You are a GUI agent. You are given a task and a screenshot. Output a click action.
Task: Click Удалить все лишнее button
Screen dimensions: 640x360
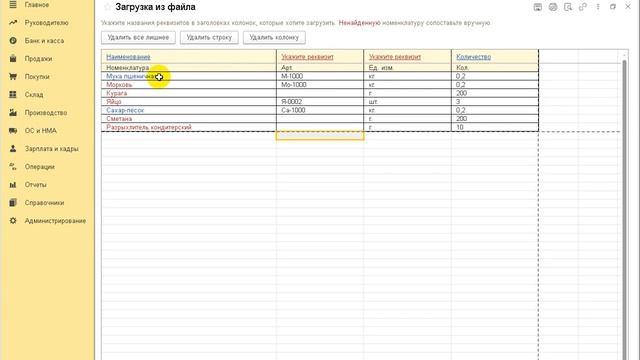[x=138, y=37]
